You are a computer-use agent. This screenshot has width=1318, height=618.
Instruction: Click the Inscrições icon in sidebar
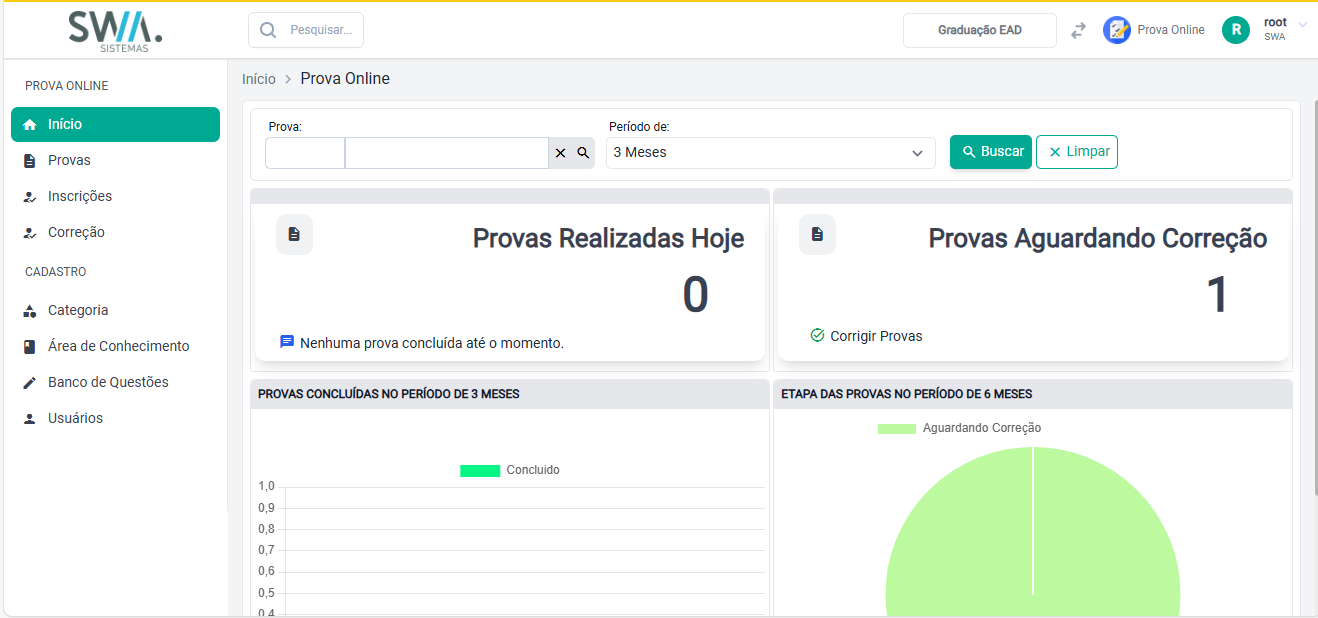pos(30,197)
